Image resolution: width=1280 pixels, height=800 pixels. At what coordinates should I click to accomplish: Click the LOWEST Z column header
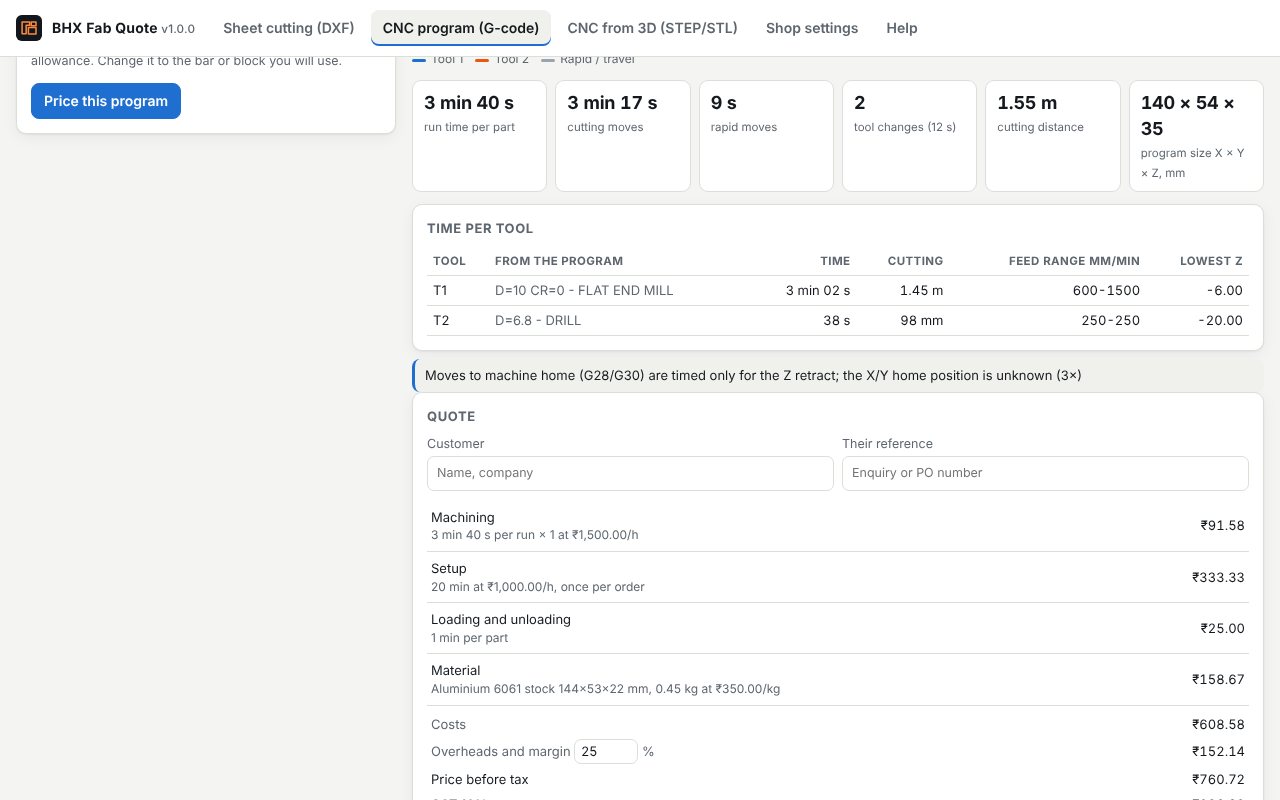click(1211, 261)
